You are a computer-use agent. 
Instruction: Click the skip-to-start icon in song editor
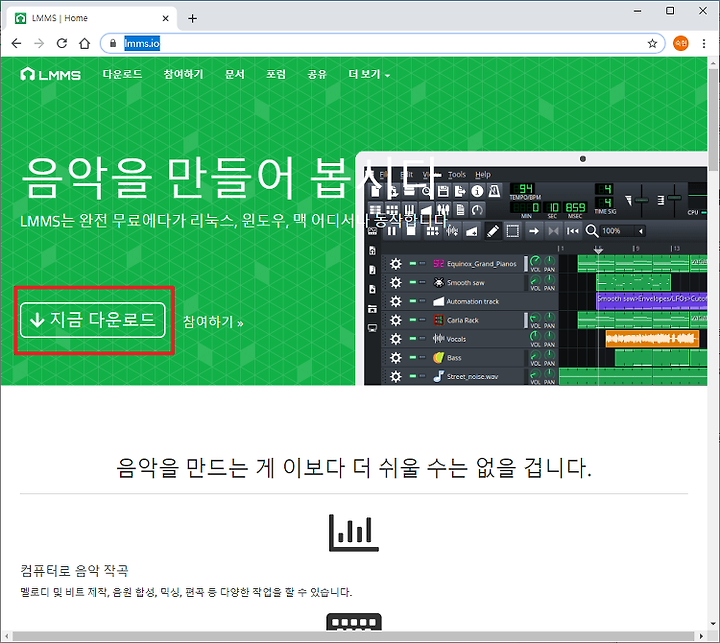[573, 231]
